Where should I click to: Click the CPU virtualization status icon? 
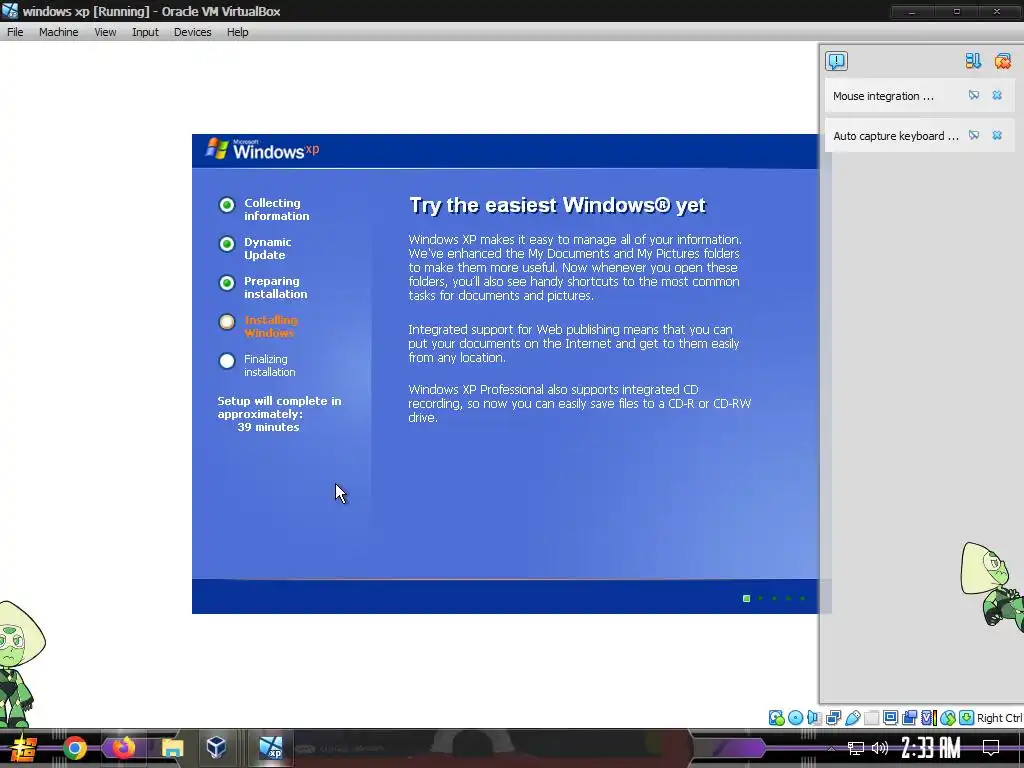coord(928,718)
